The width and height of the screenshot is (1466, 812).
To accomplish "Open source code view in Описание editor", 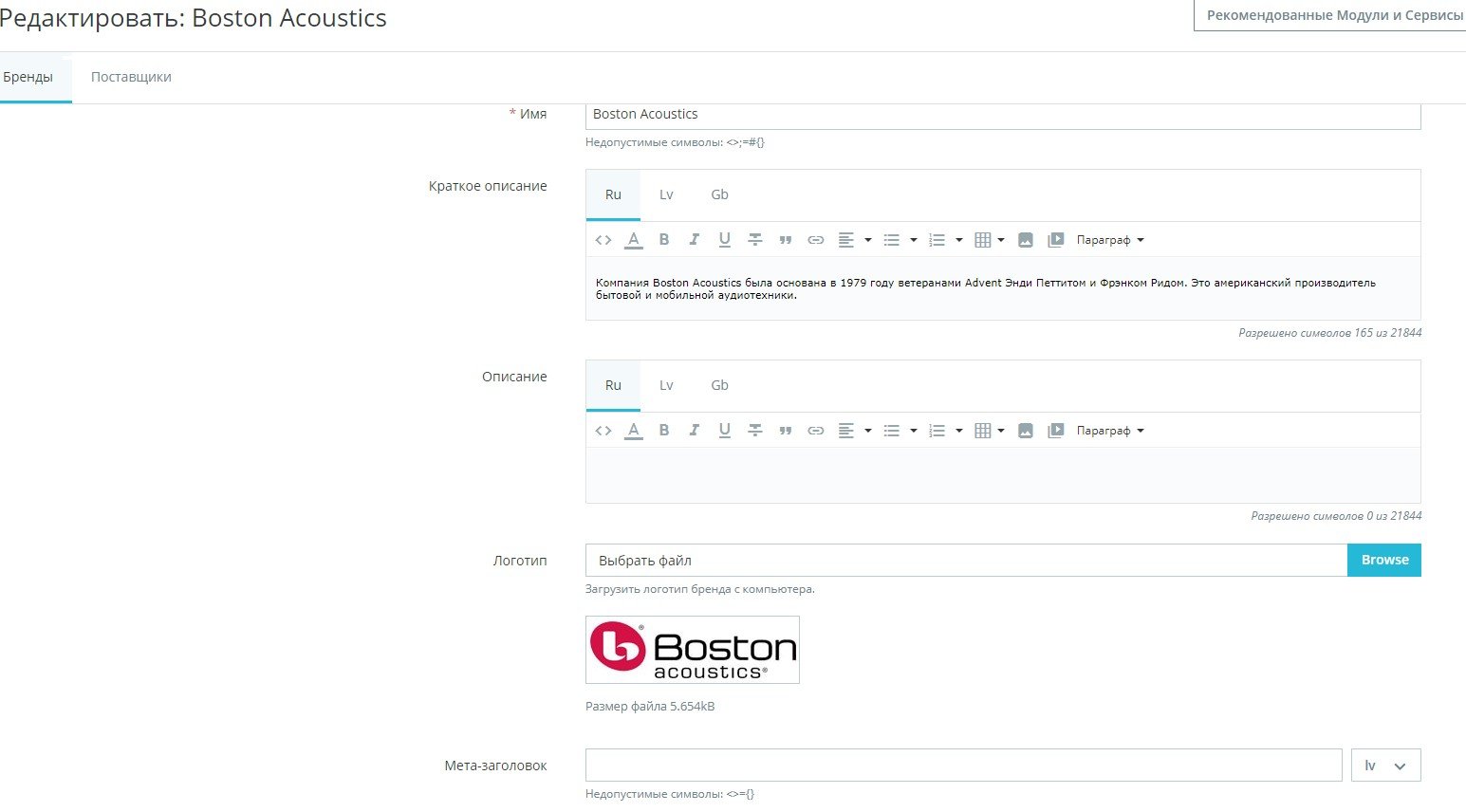I will click(x=603, y=431).
